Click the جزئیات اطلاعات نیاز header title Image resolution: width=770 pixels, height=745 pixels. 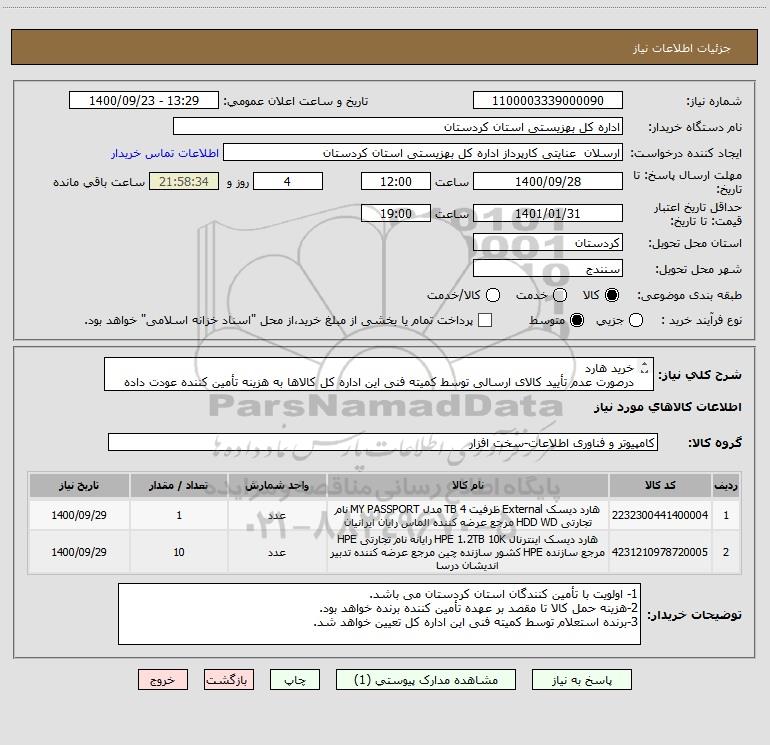681,48
